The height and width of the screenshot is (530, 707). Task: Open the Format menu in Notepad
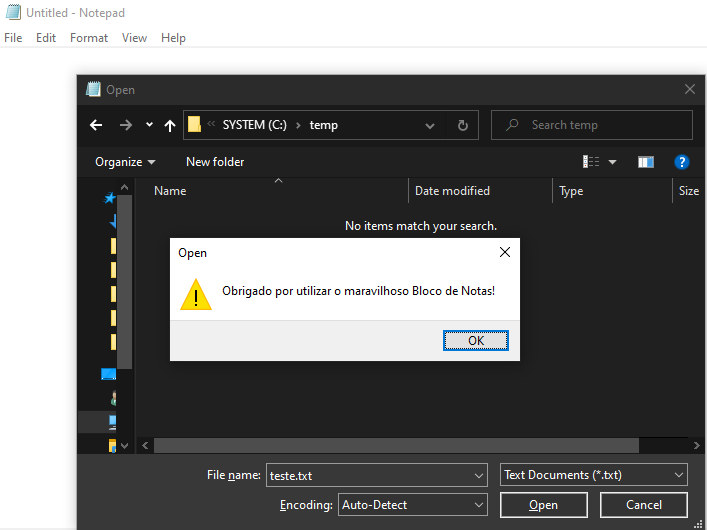click(89, 38)
